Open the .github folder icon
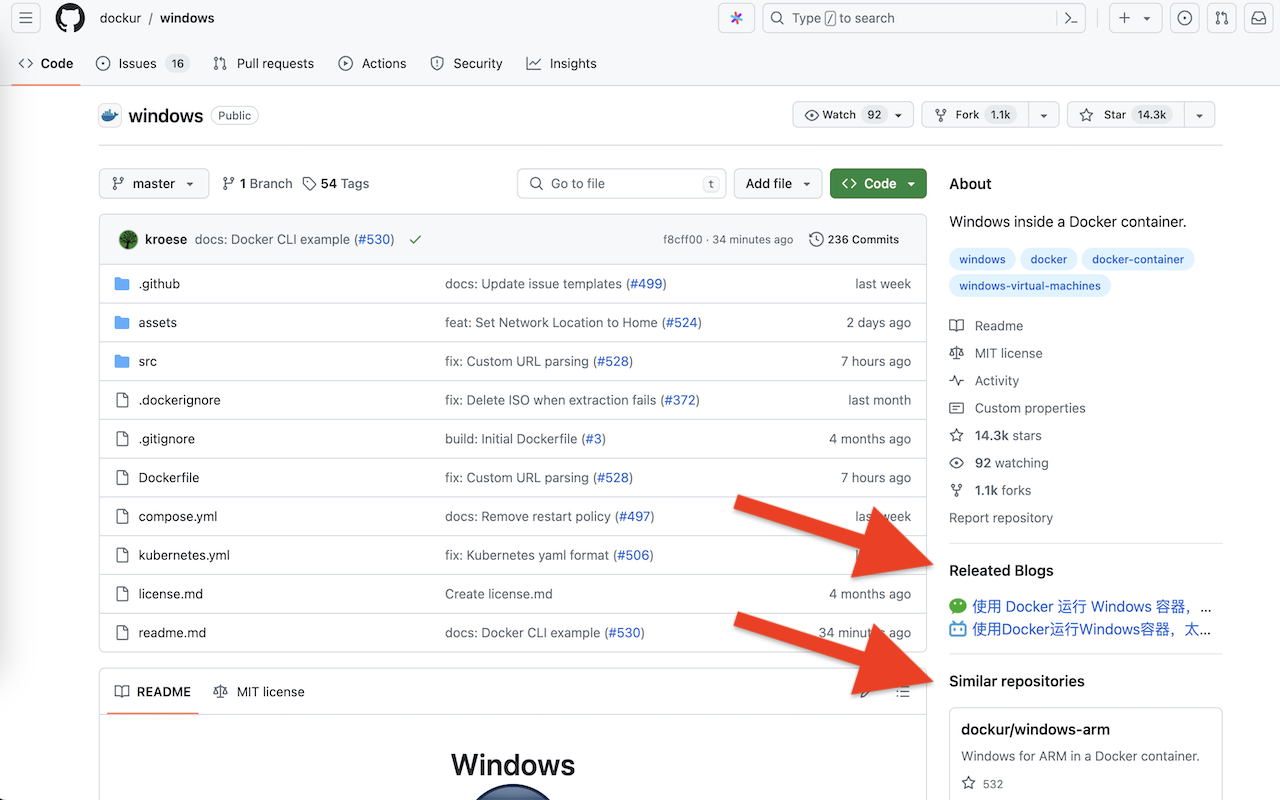The height and width of the screenshot is (800, 1280). tap(122, 284)
